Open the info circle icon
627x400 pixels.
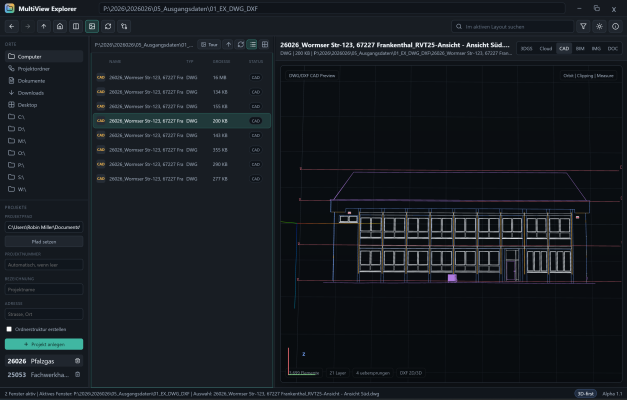tap(615, 26)
